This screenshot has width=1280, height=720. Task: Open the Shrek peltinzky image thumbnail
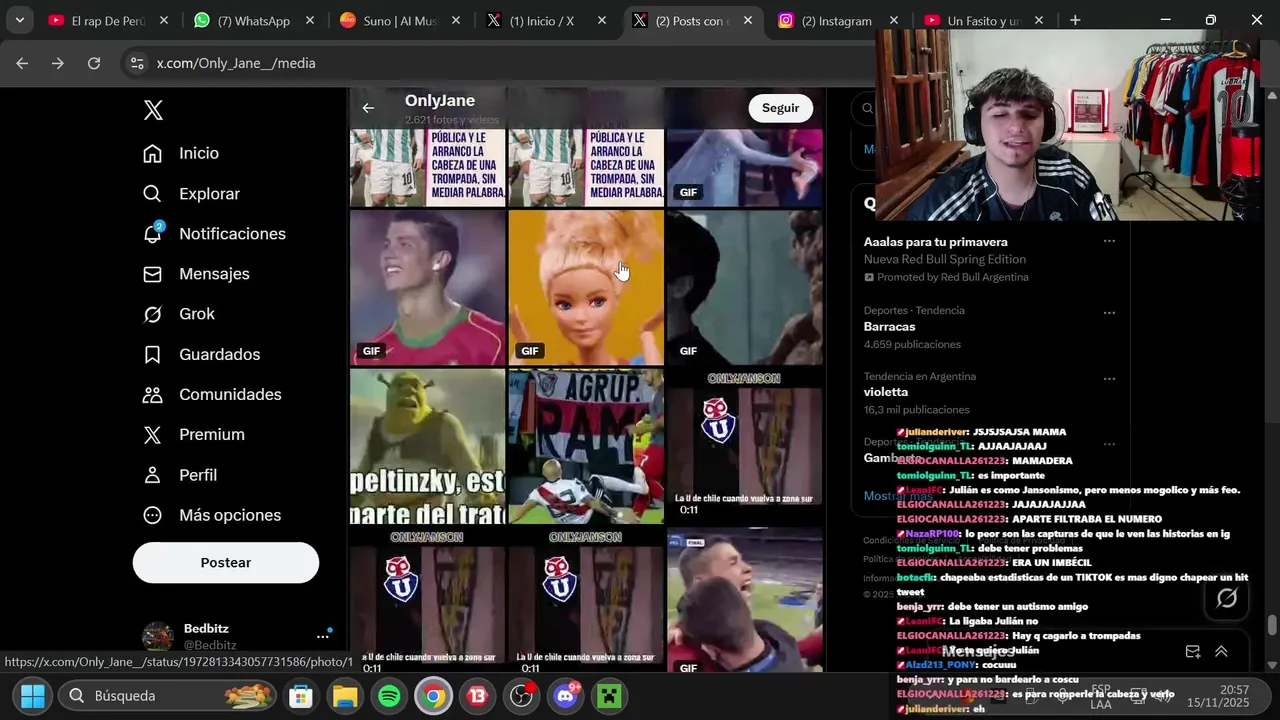click(x=427, y=447)
